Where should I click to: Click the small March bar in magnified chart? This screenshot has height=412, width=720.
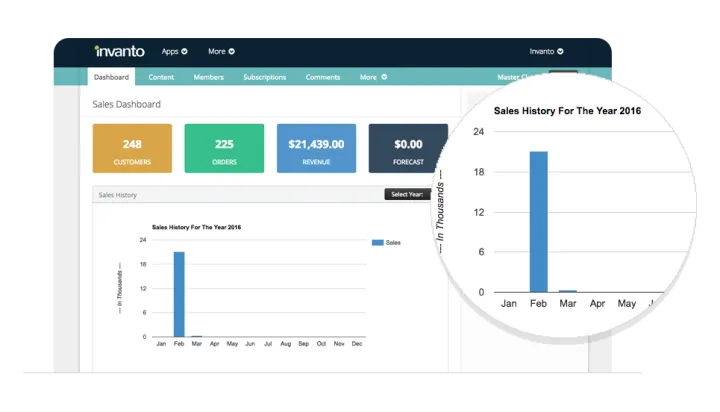[567, 291]
